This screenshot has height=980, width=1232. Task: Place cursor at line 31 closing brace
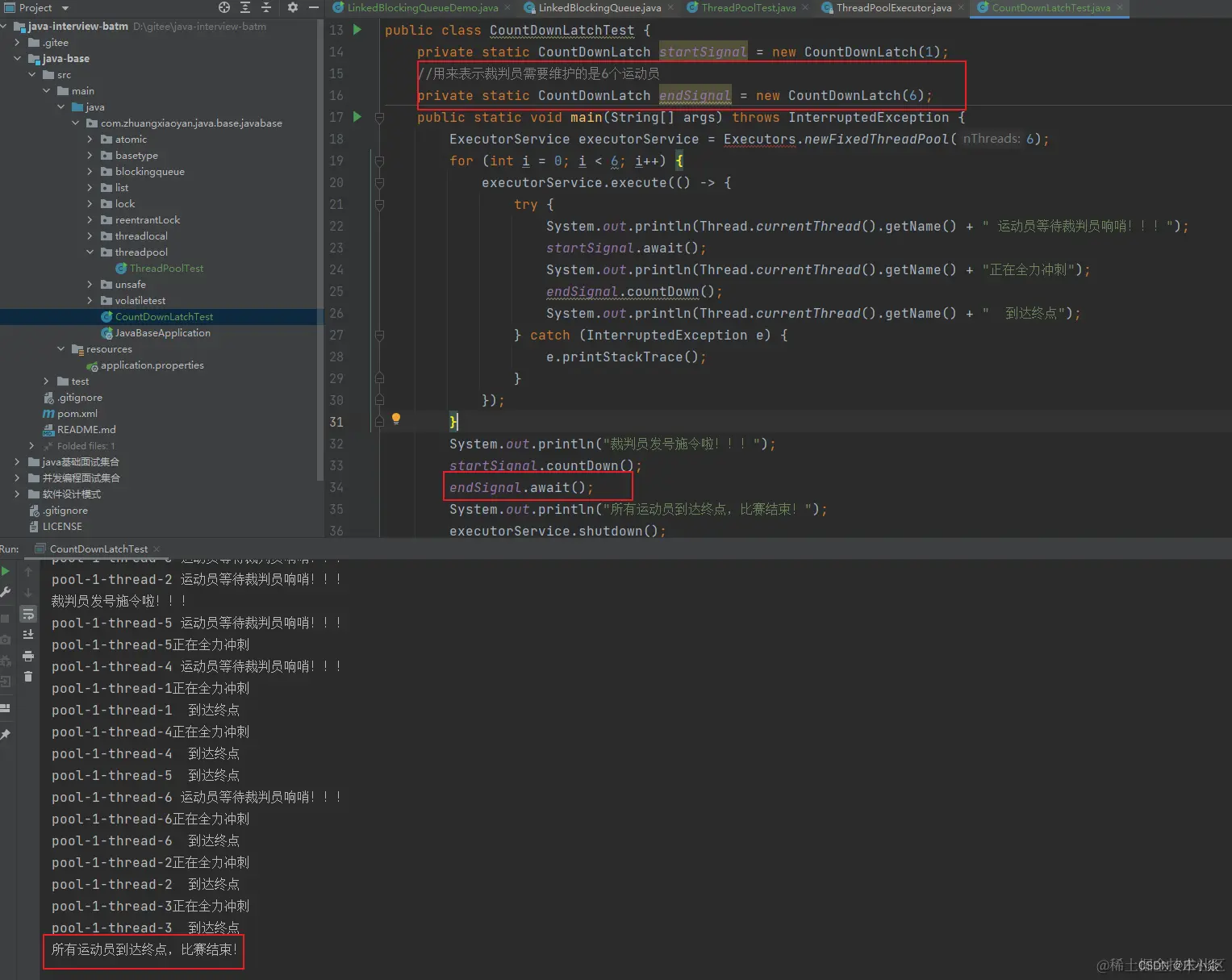point(453,422)
